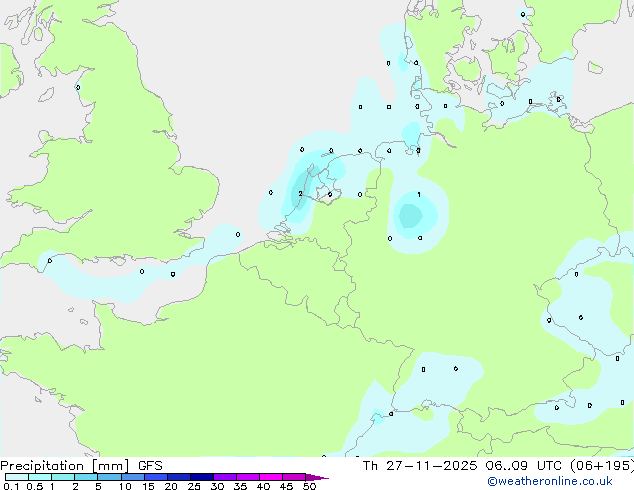Click the '(06+195)' forecast offset text
This screenshot has width=634, height=490.
point(602,466)
